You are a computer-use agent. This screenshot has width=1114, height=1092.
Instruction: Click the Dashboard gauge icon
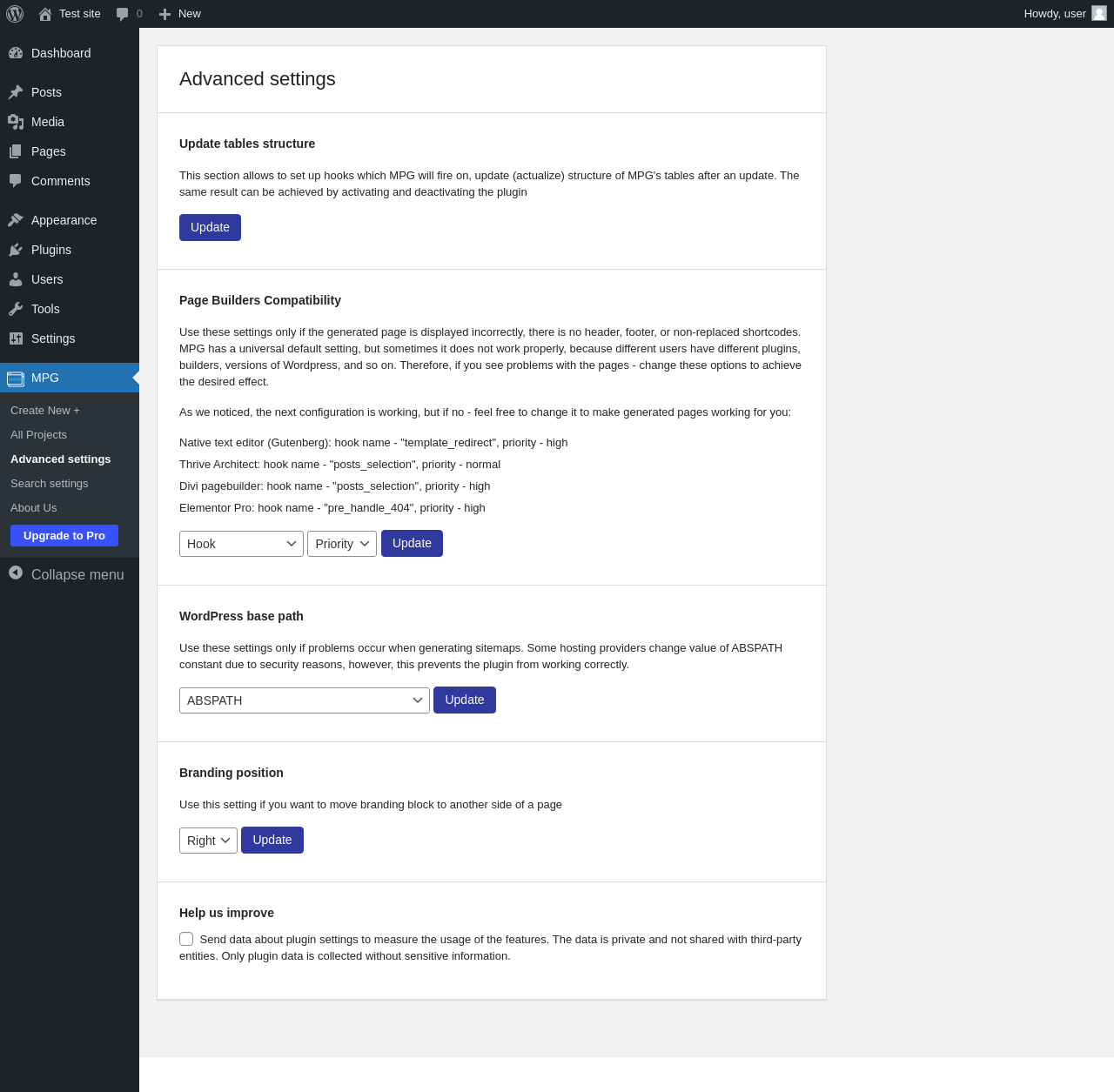(16, 53)
